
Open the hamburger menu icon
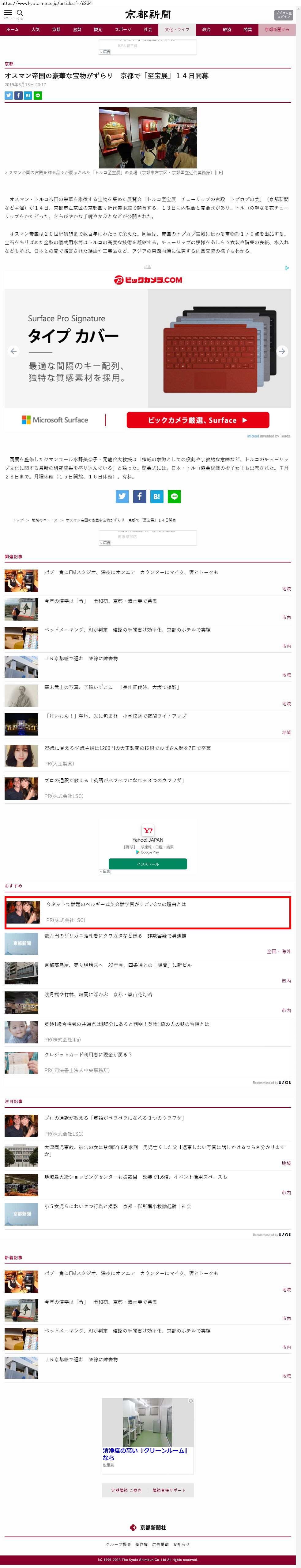pyautogui.click(x=8, y=13)
